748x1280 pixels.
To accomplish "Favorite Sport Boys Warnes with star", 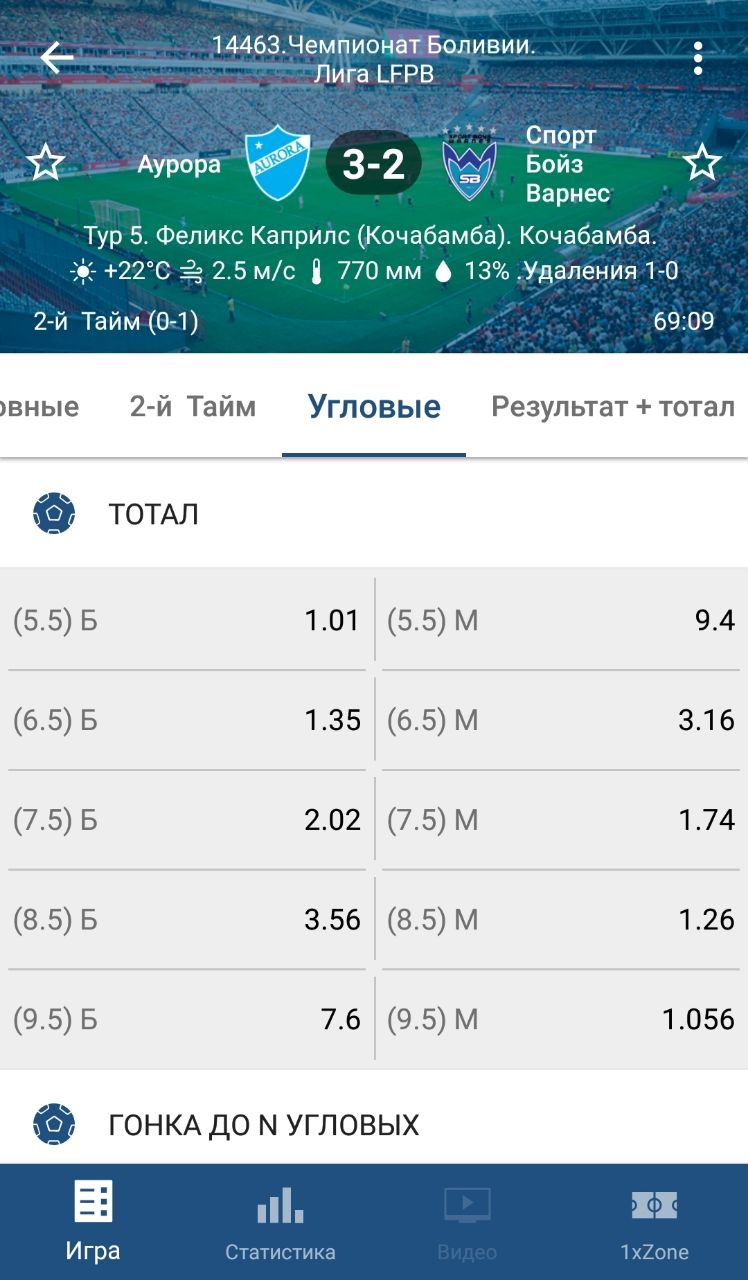I will click(702, 163).
